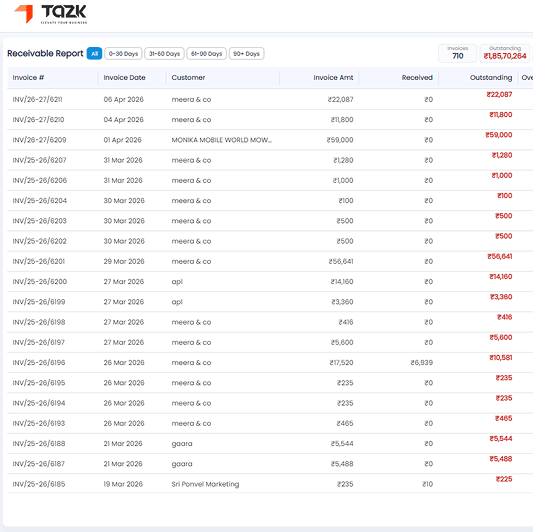The width and height of the screenshot is (533, 532).
Task: Click date 19 Mar 2026
Action: (x=123, y=484)
